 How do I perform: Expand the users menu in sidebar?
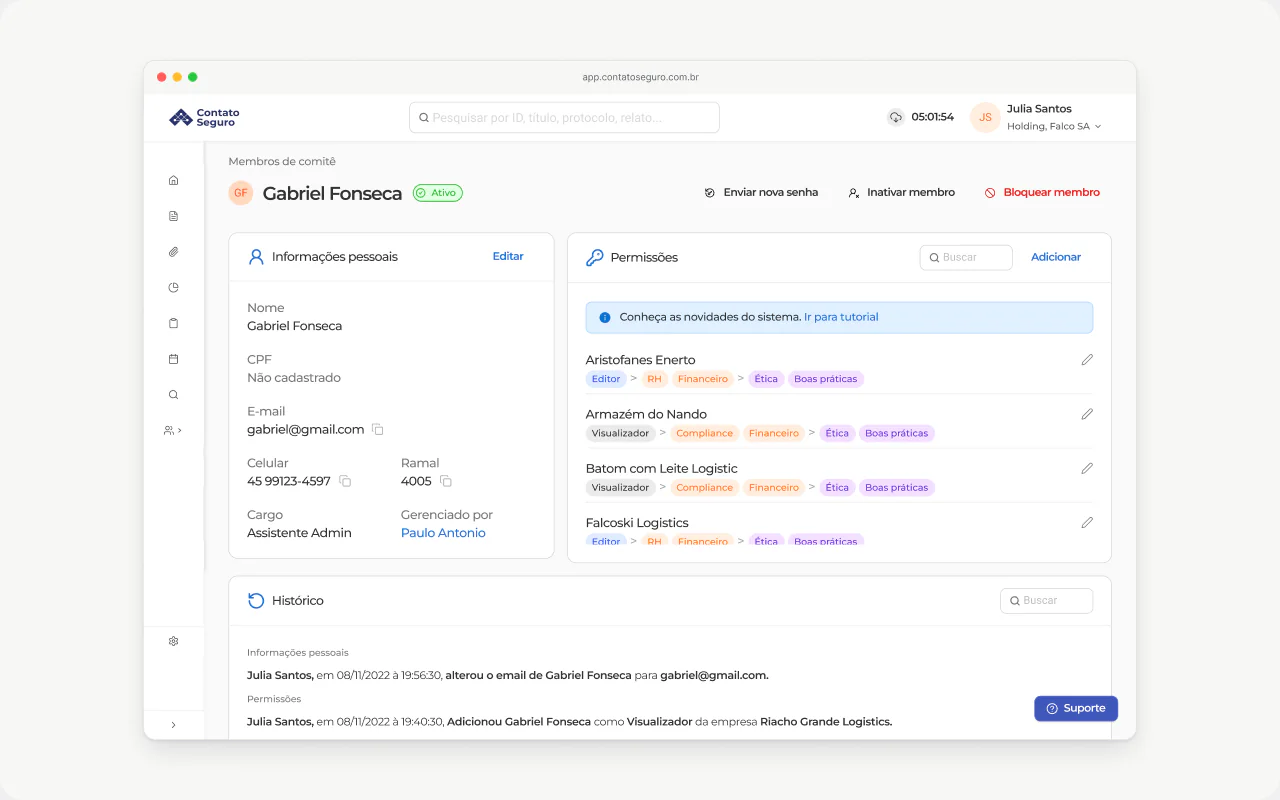(x=173, y=430)
